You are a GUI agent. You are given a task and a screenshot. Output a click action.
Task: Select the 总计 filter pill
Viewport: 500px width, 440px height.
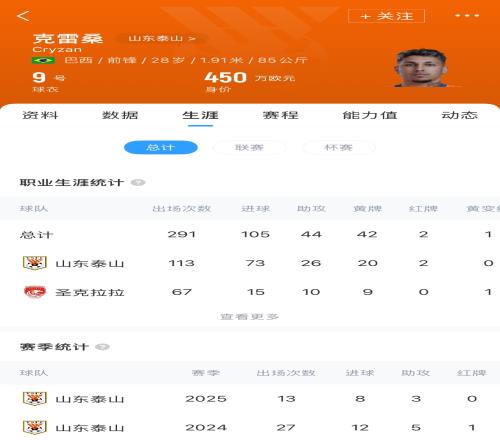point(161,147)
